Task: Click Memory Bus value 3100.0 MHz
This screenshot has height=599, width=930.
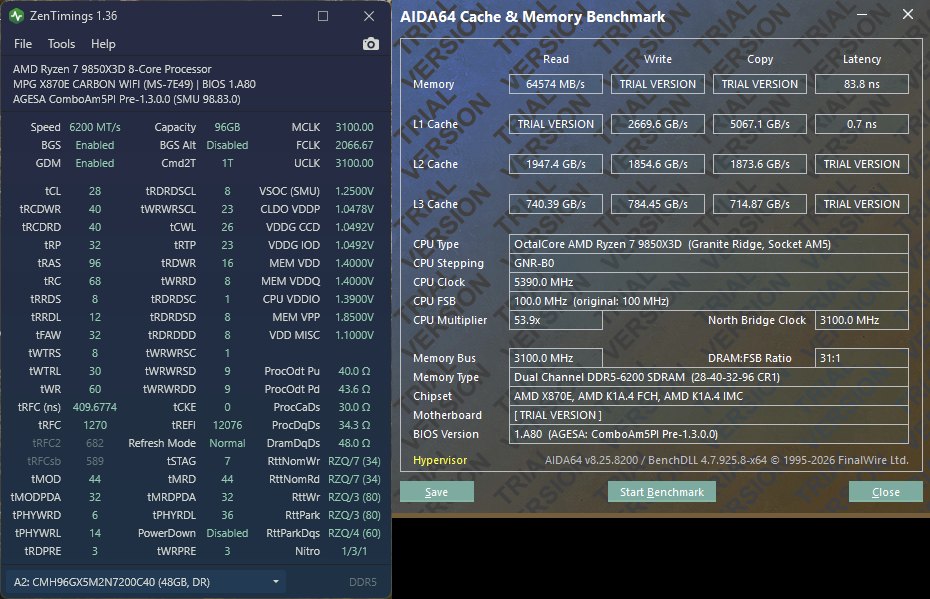Action: (x=556, y=358)
